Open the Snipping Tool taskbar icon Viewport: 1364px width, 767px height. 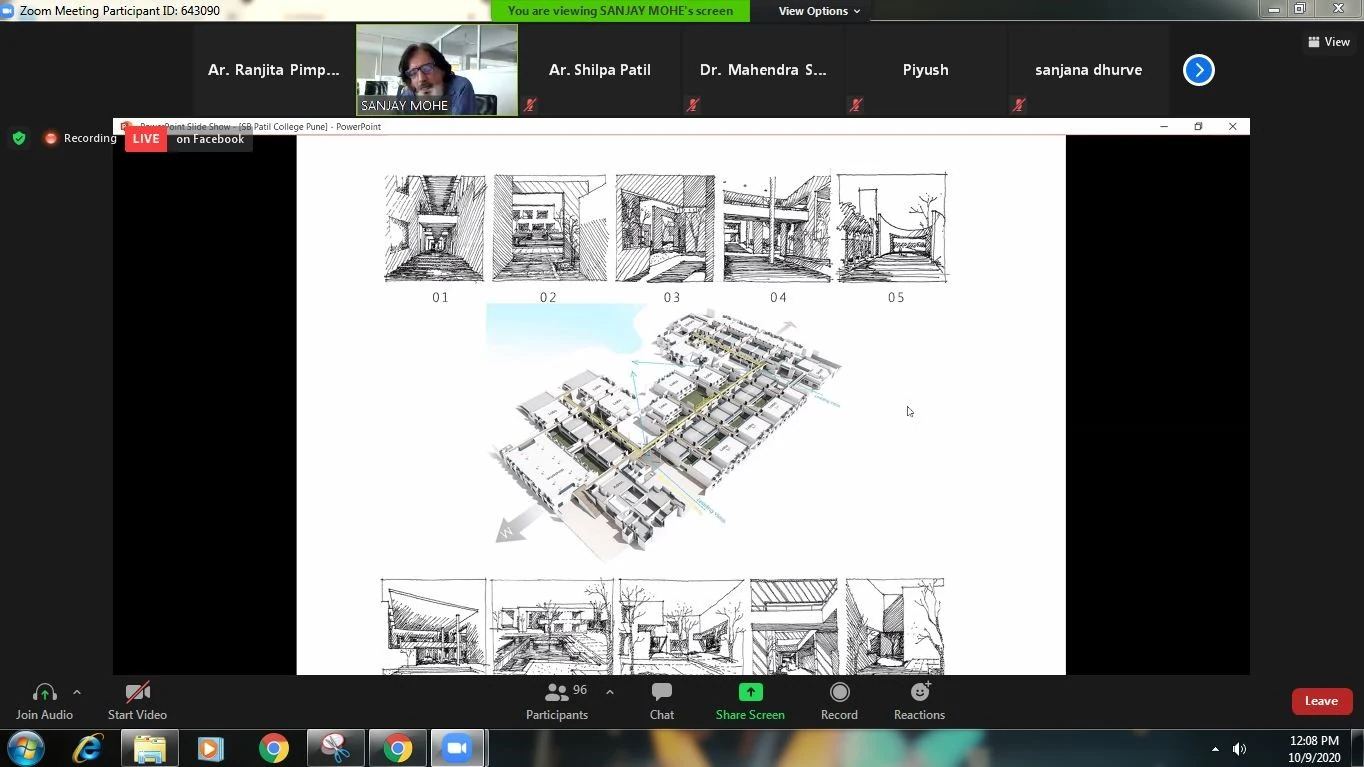coord(335,748)
